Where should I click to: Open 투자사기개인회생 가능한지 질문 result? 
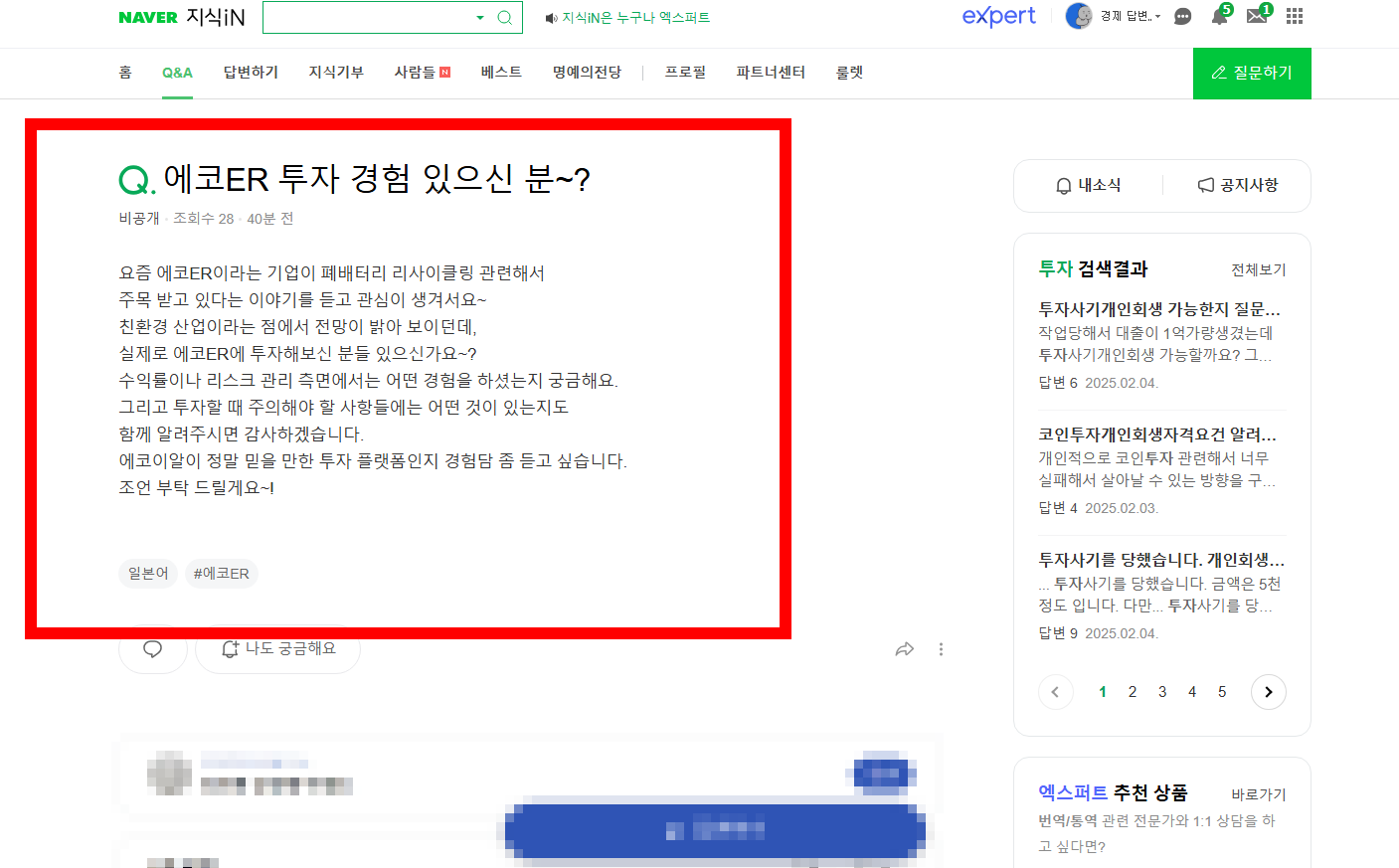(x=1159, y=309)
